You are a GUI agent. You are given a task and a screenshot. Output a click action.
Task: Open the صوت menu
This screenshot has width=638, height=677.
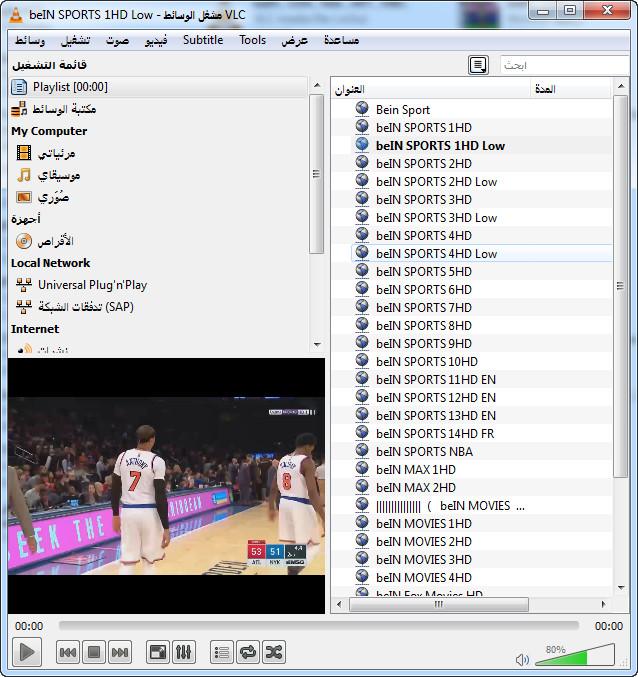(117, 40)
